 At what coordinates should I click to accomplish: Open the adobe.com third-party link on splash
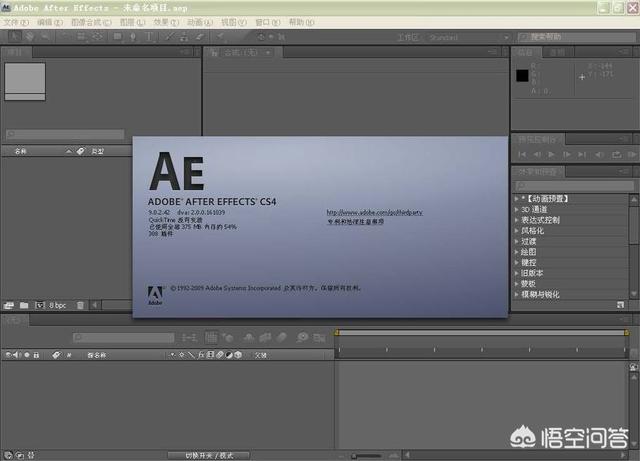(374, 212)
